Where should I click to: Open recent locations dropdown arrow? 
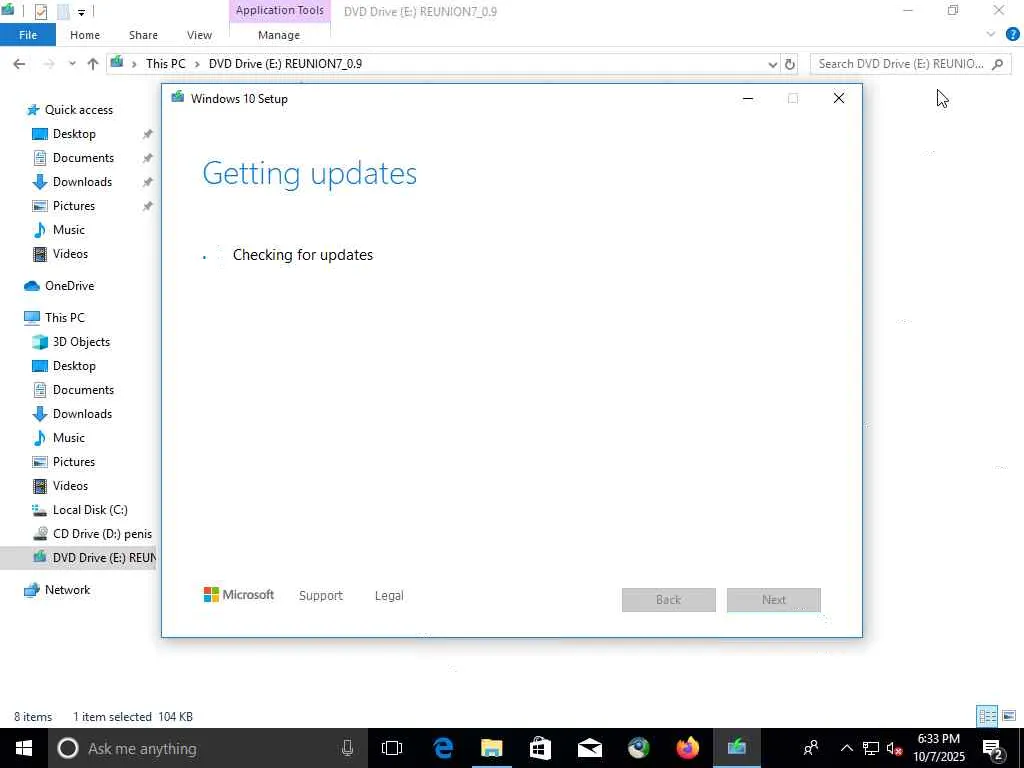click(x=72, y=64)
